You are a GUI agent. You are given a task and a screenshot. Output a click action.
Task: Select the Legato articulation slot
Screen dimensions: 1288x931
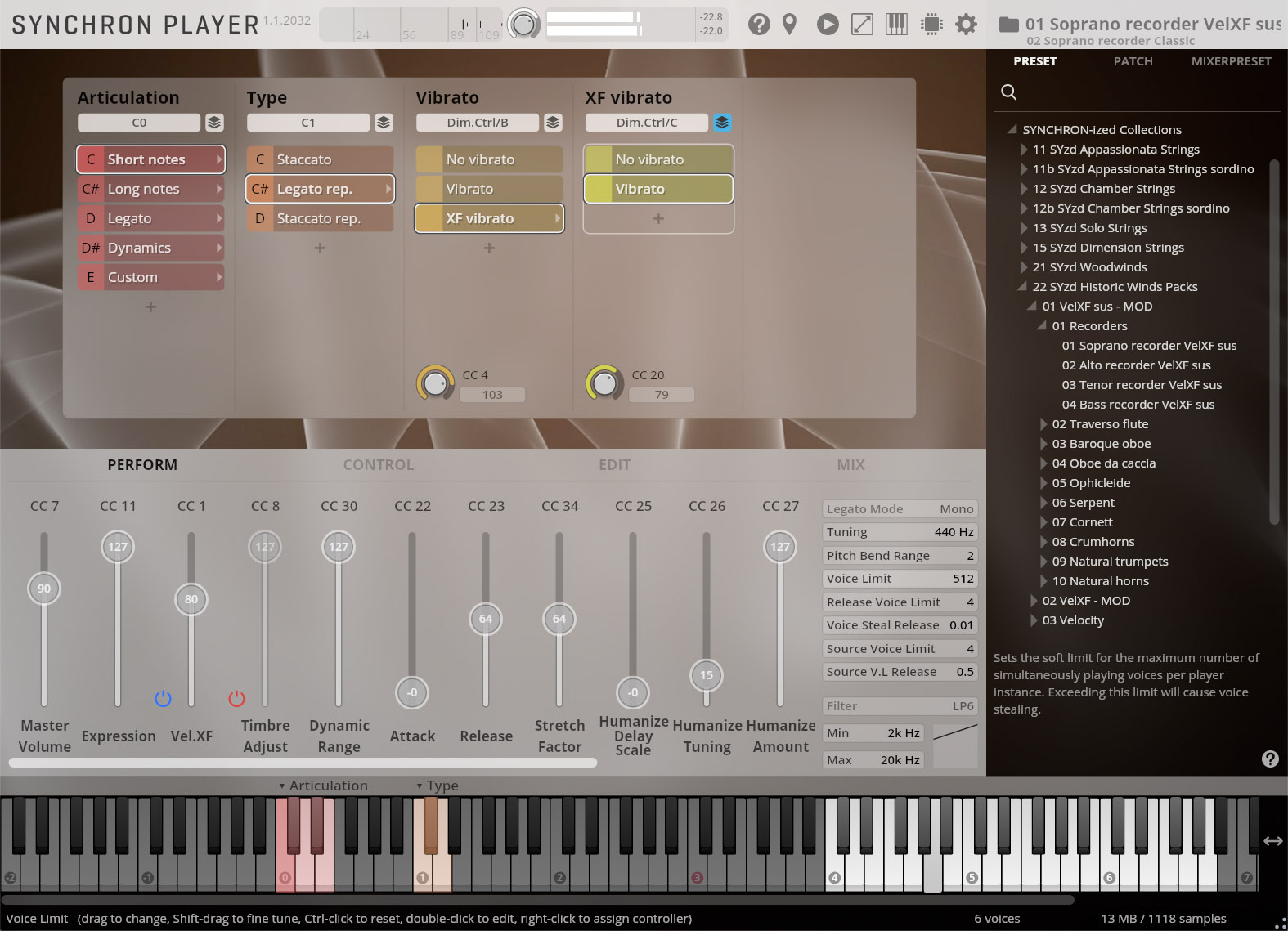click(x=150, y=218)
